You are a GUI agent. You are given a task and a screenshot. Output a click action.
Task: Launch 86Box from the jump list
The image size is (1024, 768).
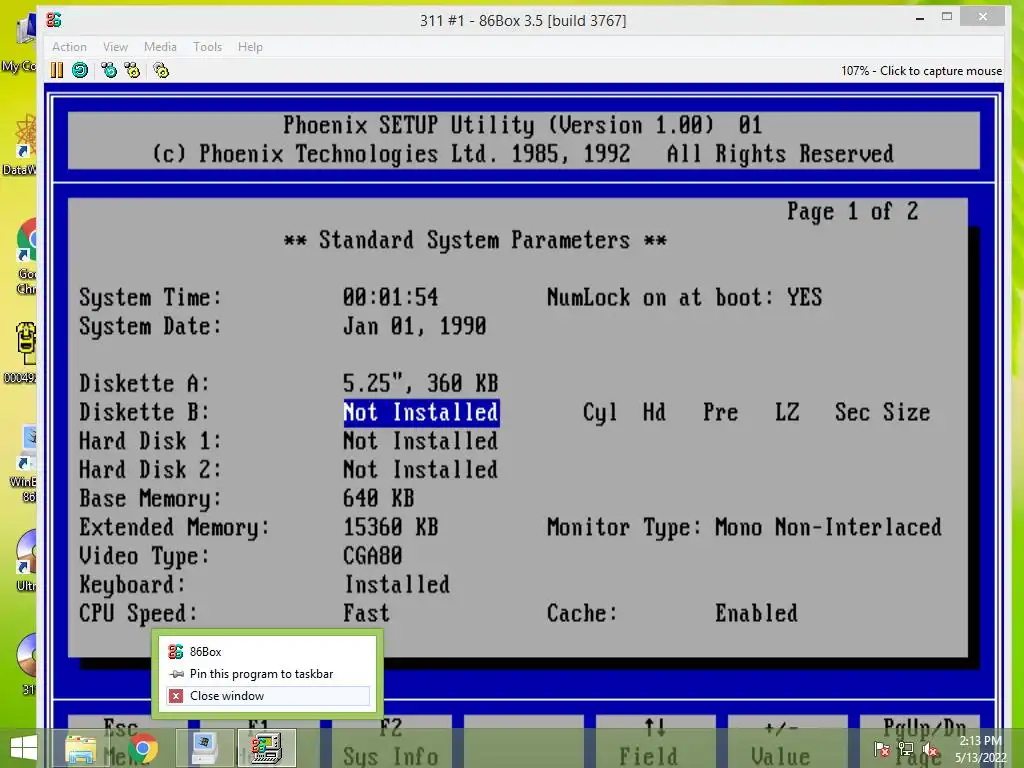click(x=267, y=652)
